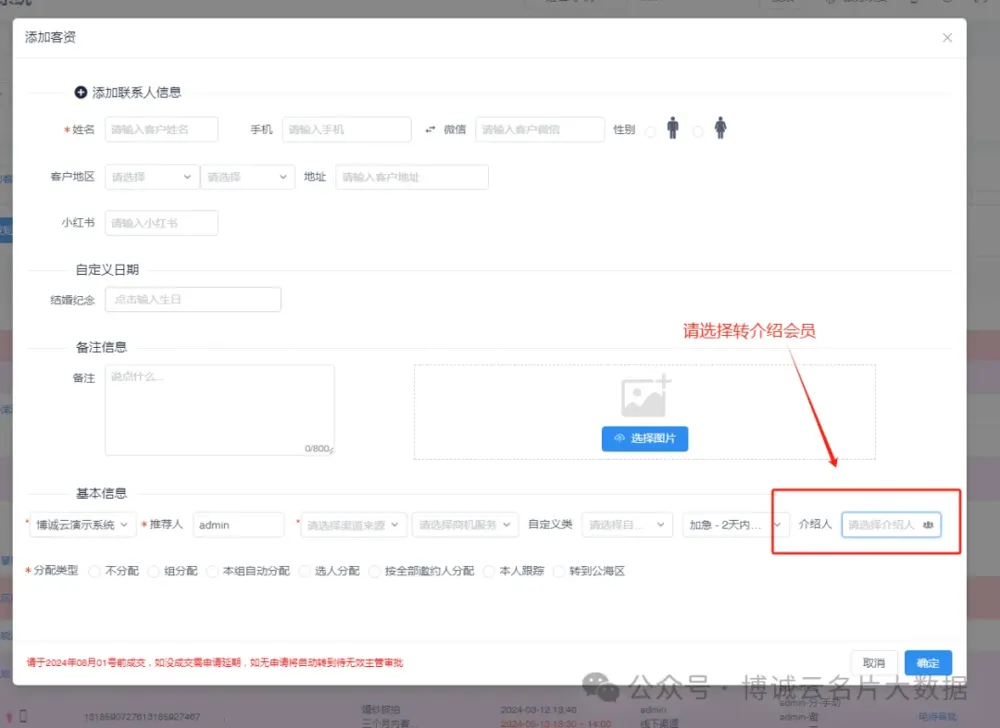Click the 选择图片 upload button

[x=644, y=438]
